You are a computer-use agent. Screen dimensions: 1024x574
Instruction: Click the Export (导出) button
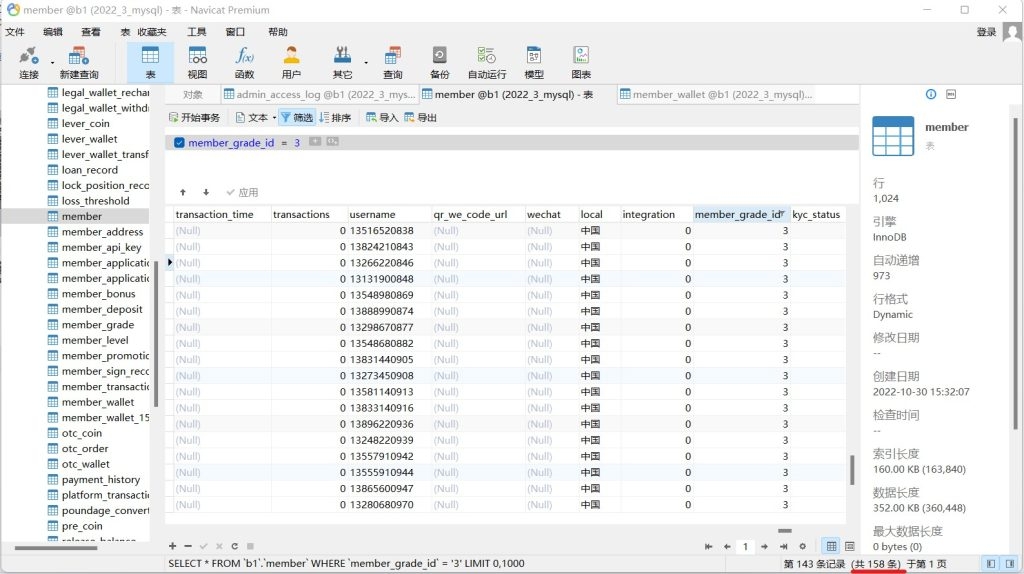coord(420,118)
